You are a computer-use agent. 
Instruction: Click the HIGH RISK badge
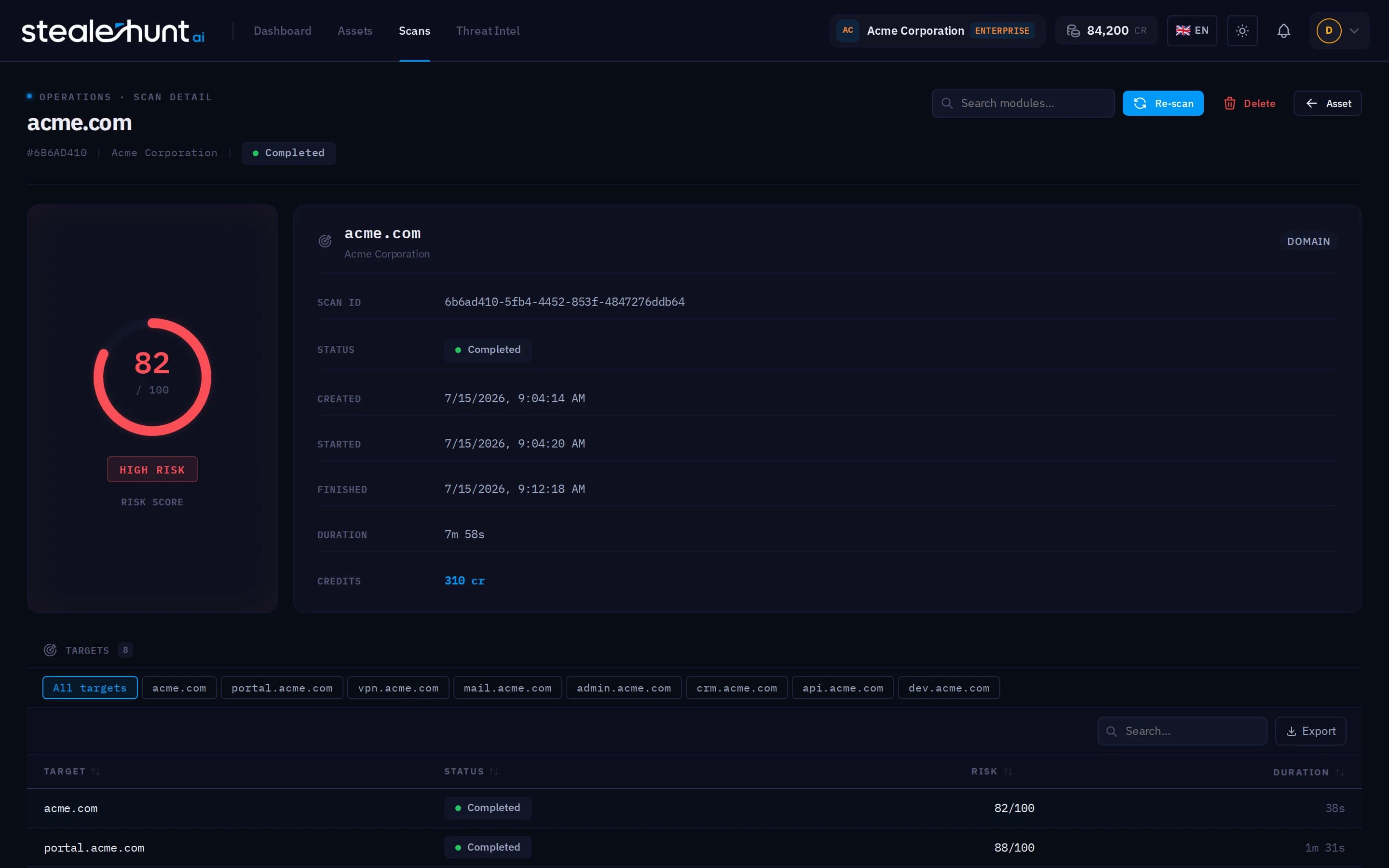[x=152, y=470]
